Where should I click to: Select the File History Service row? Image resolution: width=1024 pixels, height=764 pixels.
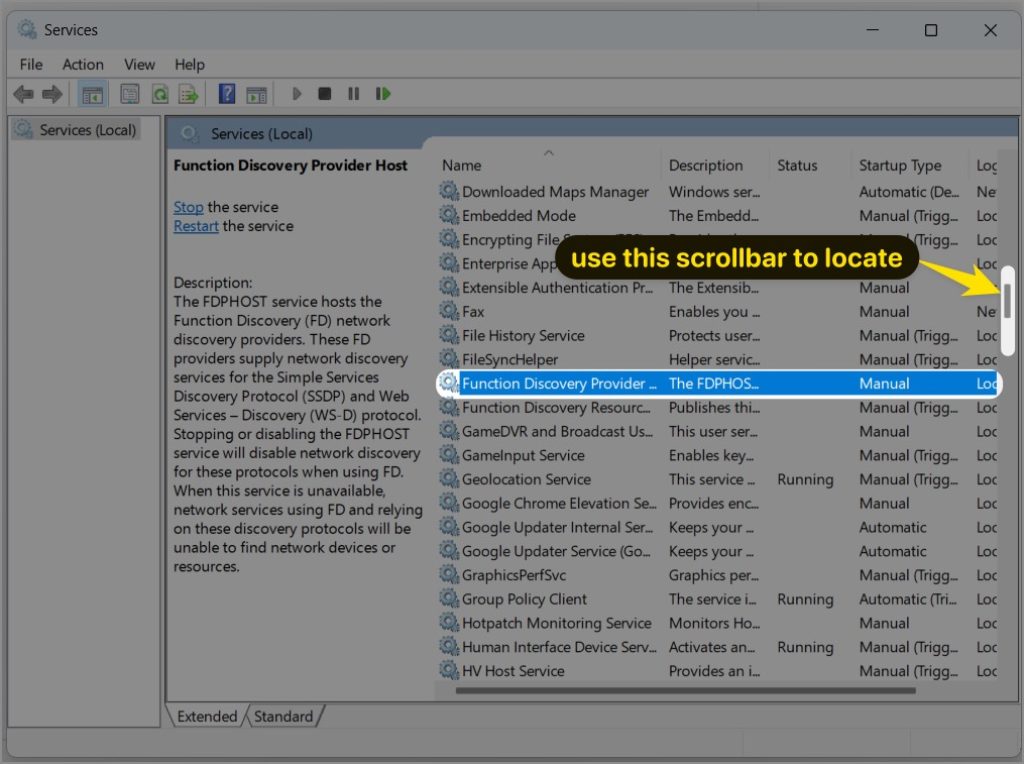pos(716,336)
